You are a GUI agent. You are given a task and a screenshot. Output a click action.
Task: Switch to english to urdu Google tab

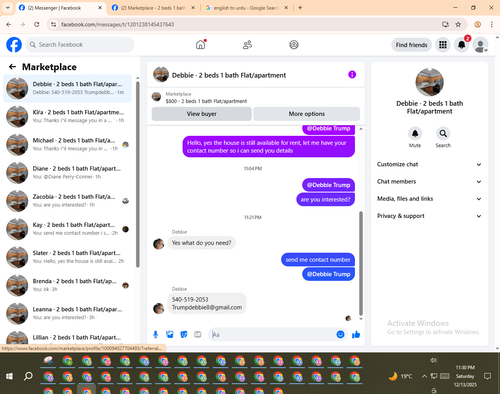click(246, 8)
